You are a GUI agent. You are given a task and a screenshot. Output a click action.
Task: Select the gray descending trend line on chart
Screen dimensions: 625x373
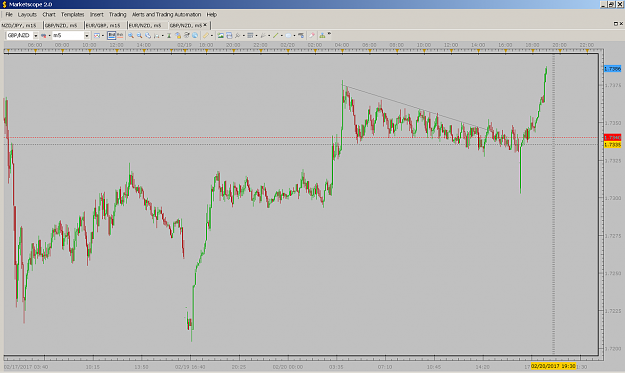click(415, 107)
